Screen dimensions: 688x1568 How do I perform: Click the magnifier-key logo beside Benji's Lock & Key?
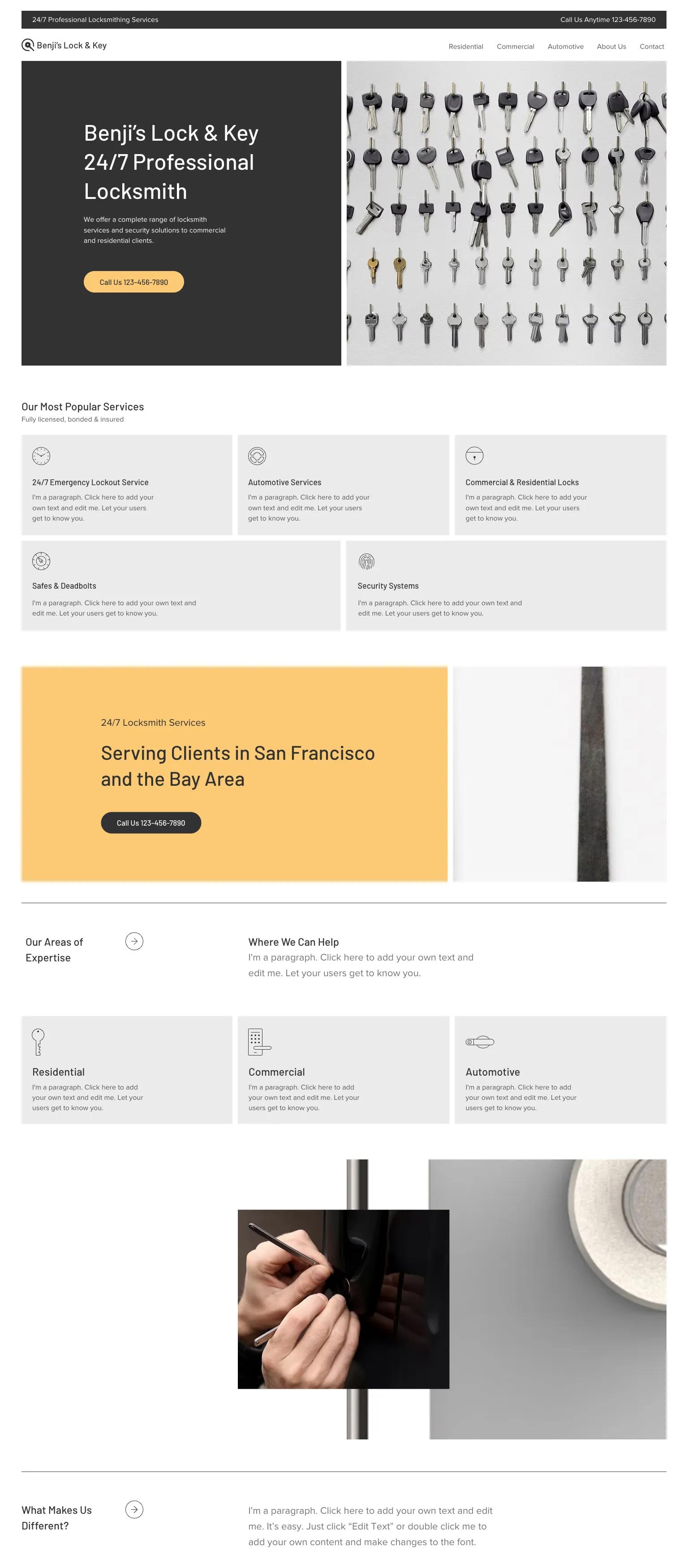tap(27, 45)
